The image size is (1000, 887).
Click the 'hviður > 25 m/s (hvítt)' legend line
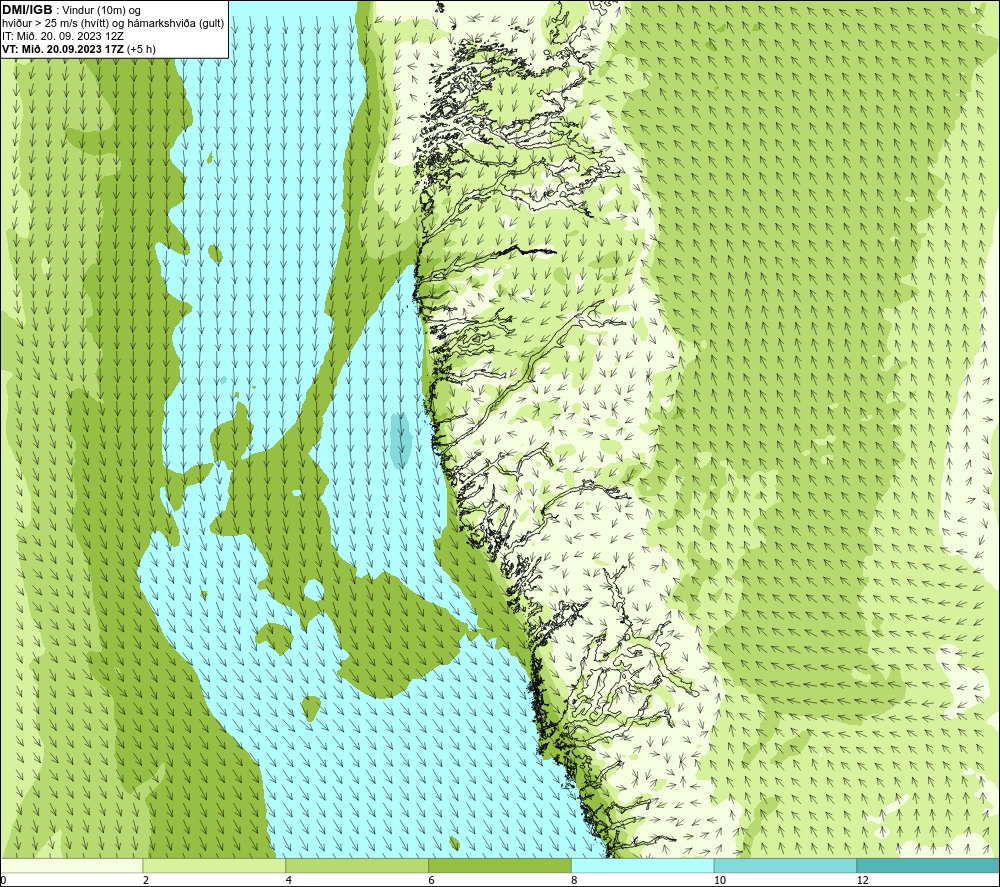tap(114, 24)
